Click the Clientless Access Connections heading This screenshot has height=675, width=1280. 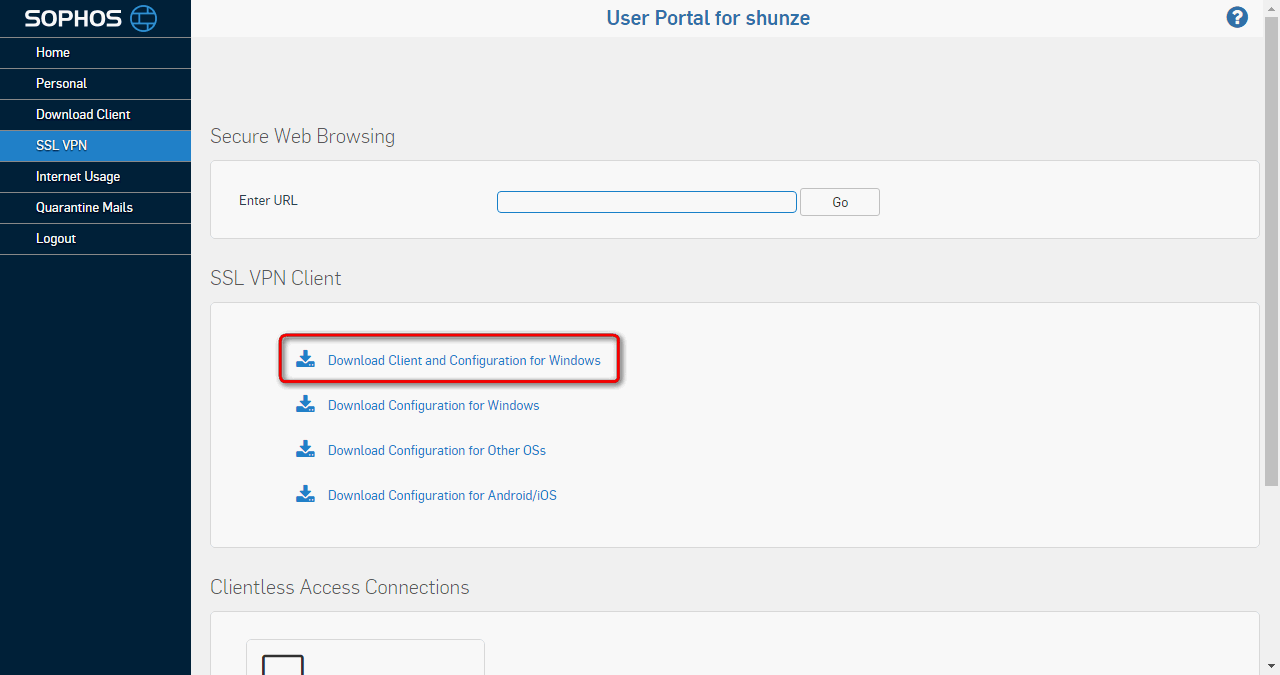(x=339, y=587)
